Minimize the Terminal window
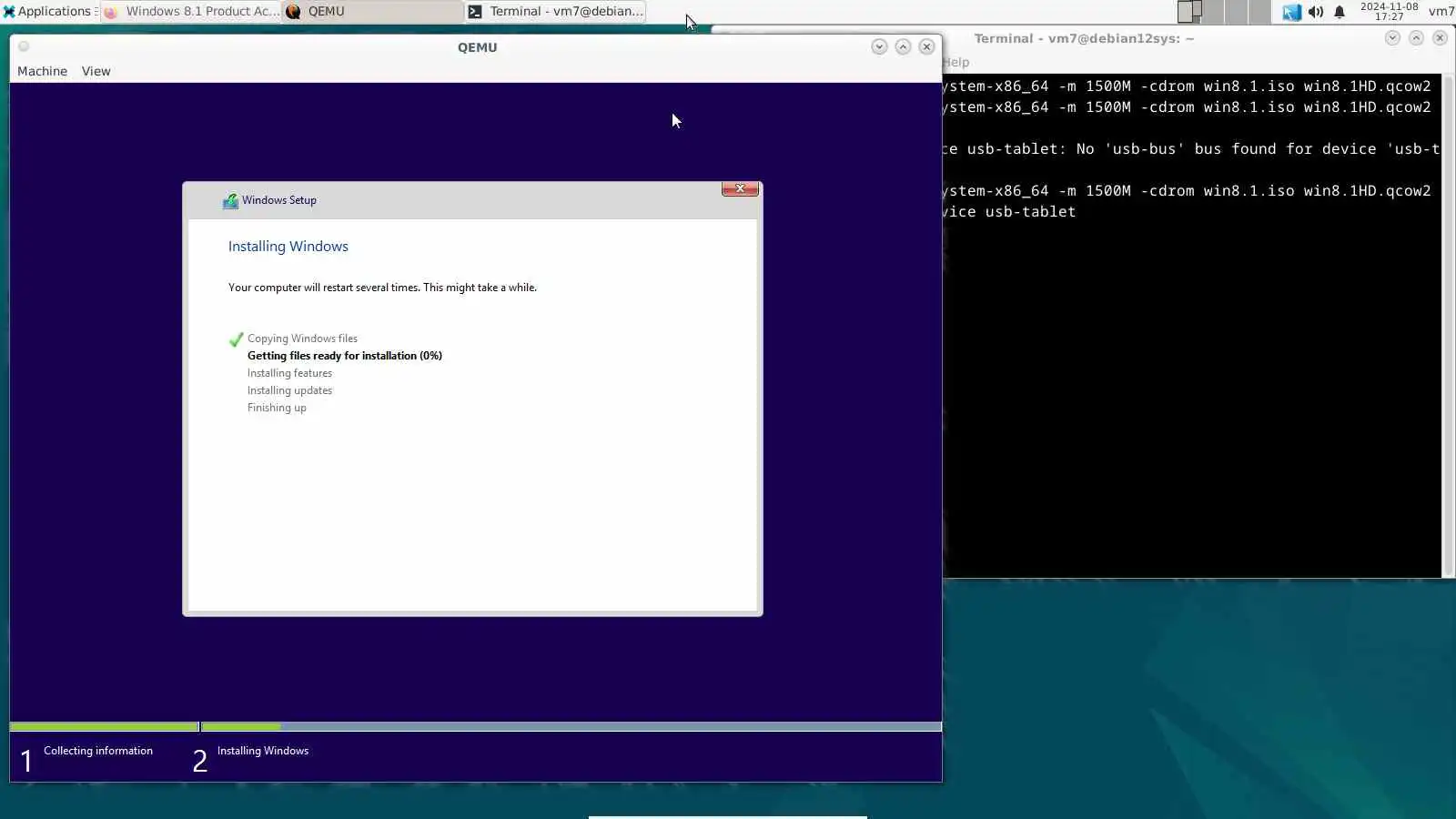1456x819 pixels. coord(1392,37)
